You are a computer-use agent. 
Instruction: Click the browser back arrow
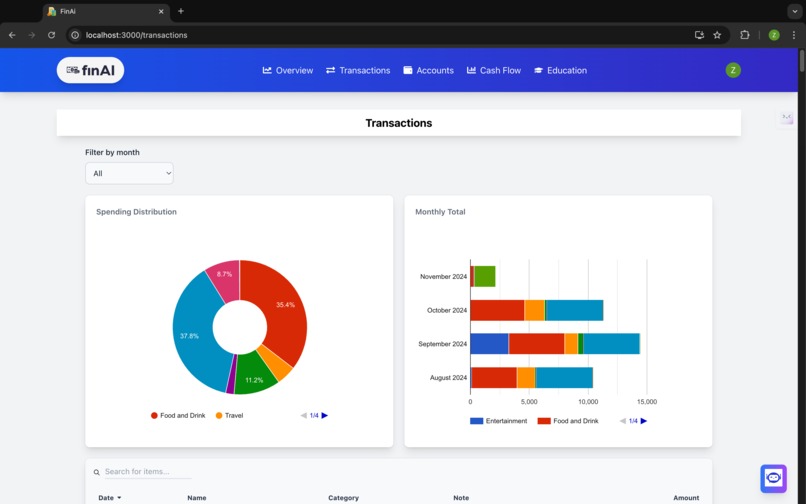[x=12, y=35]
